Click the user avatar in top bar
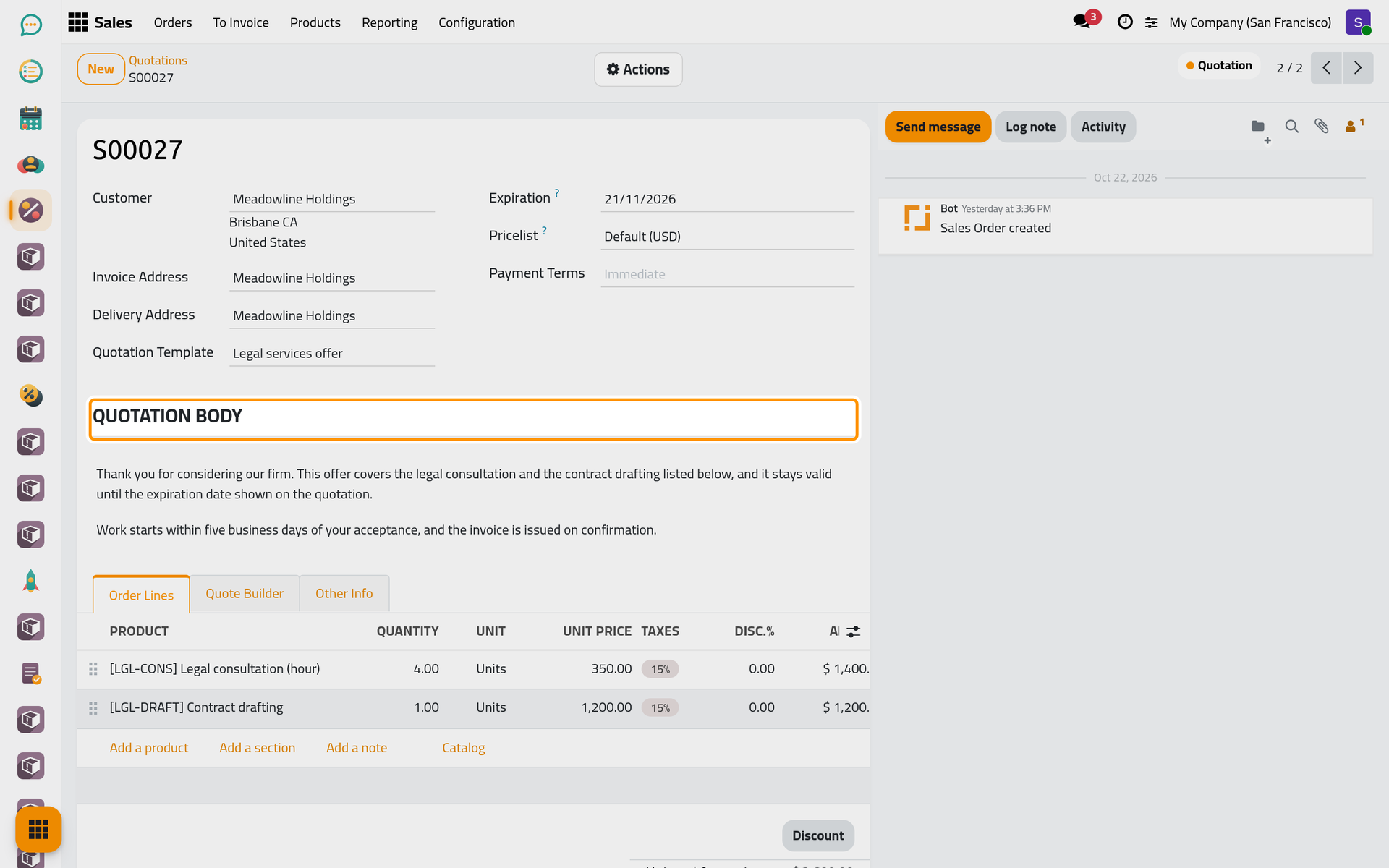Screen dimensions: 1389x868 coord(1358,22)
